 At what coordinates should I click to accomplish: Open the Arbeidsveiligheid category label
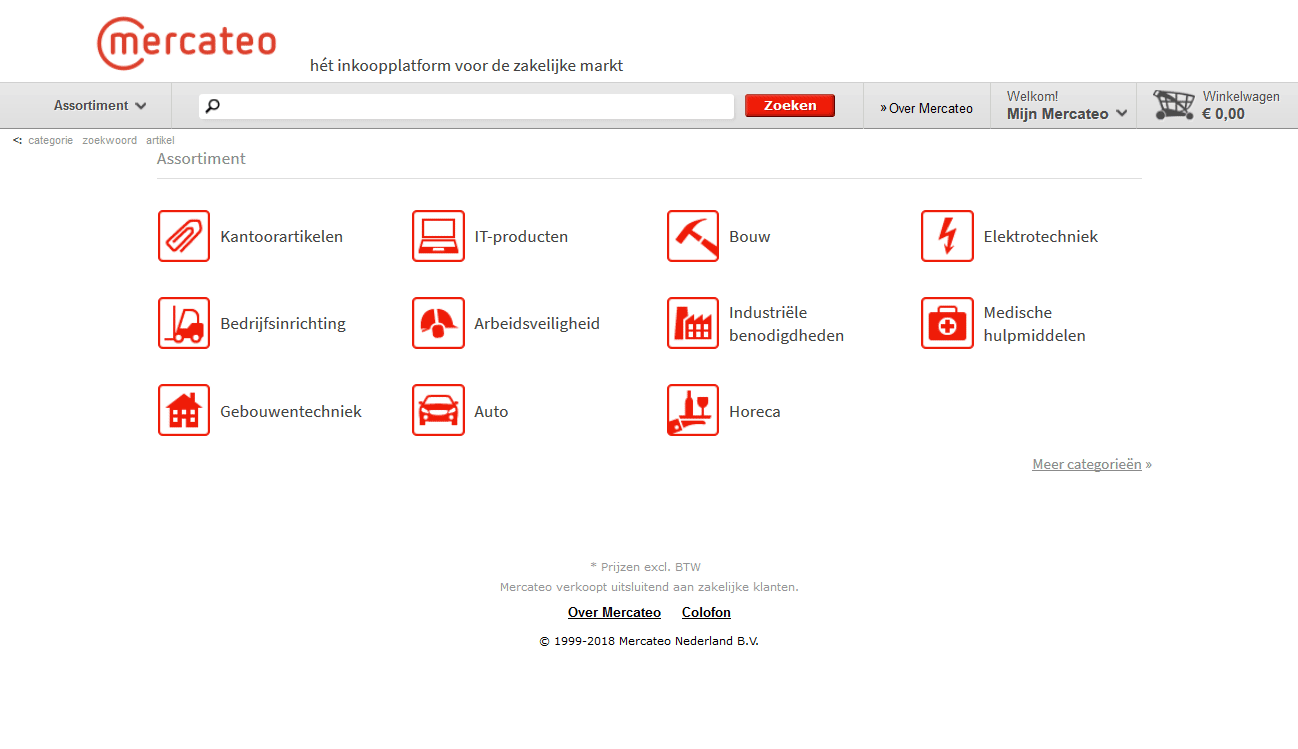pyautogui.click(x=537, y=324)
